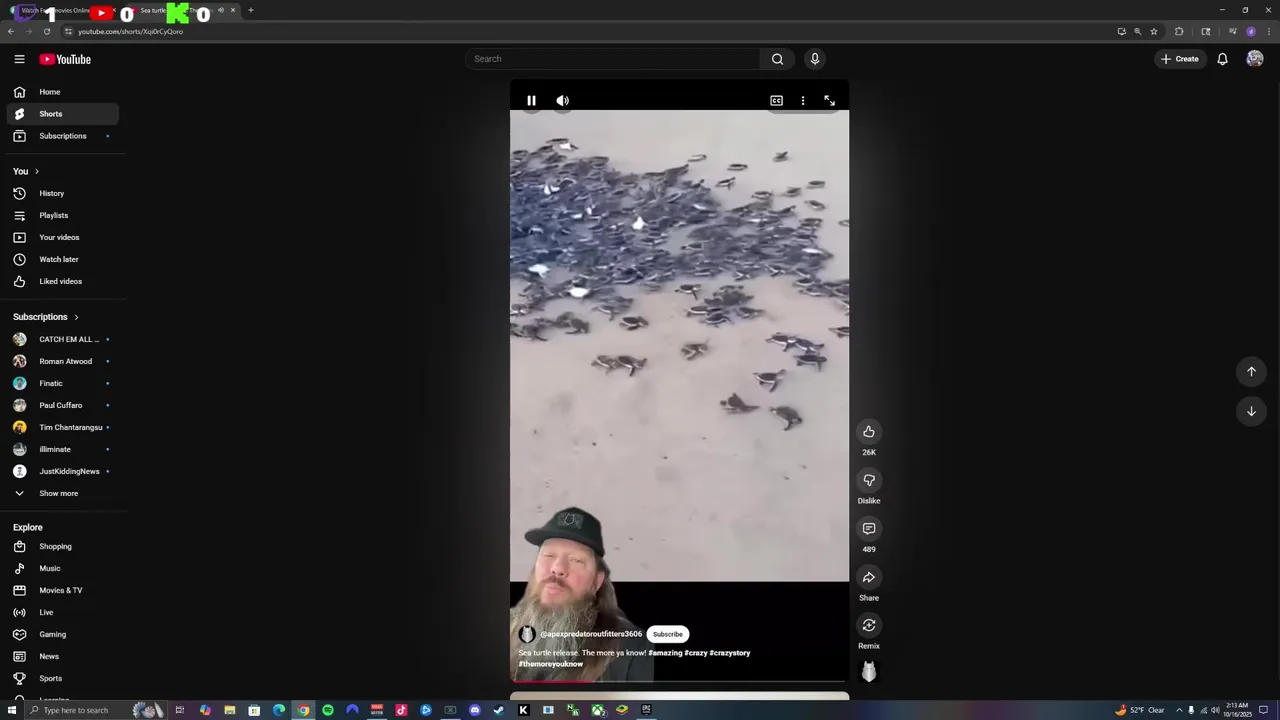Expand the You section chevron
The width and height of the screenshot is (1280, 720).
[37, 171]
